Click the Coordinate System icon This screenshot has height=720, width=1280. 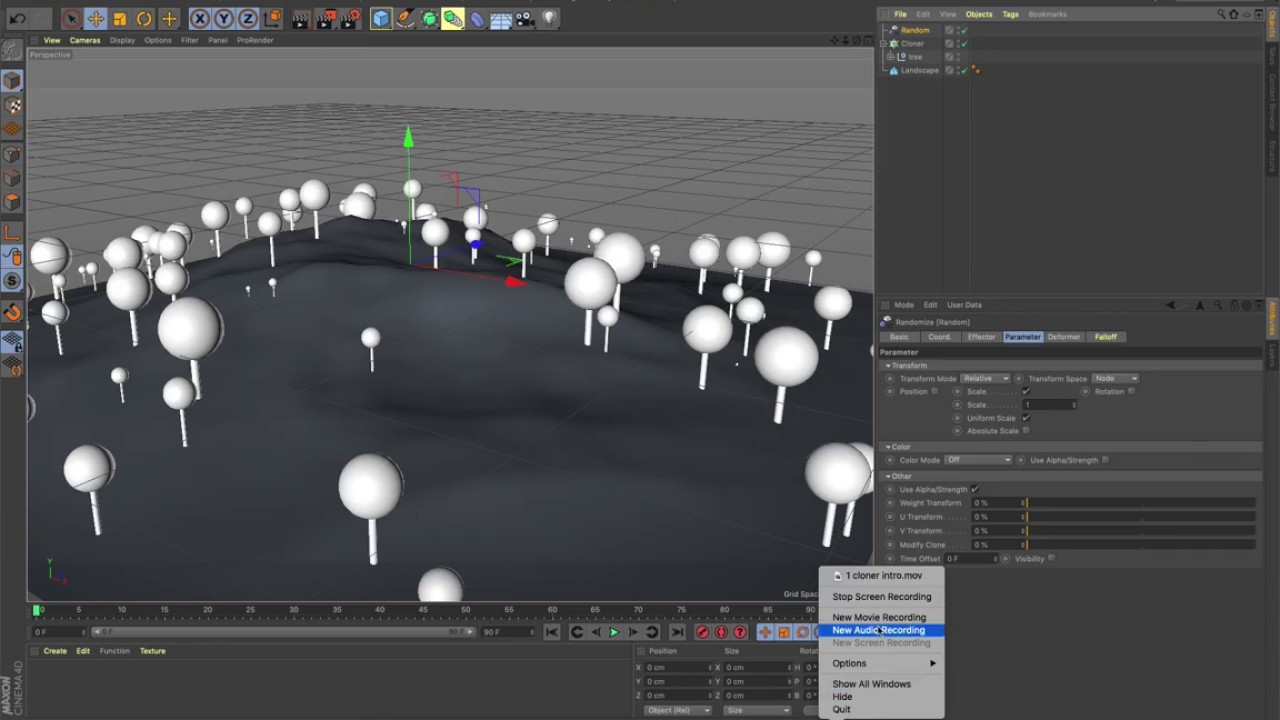(272, 18)
